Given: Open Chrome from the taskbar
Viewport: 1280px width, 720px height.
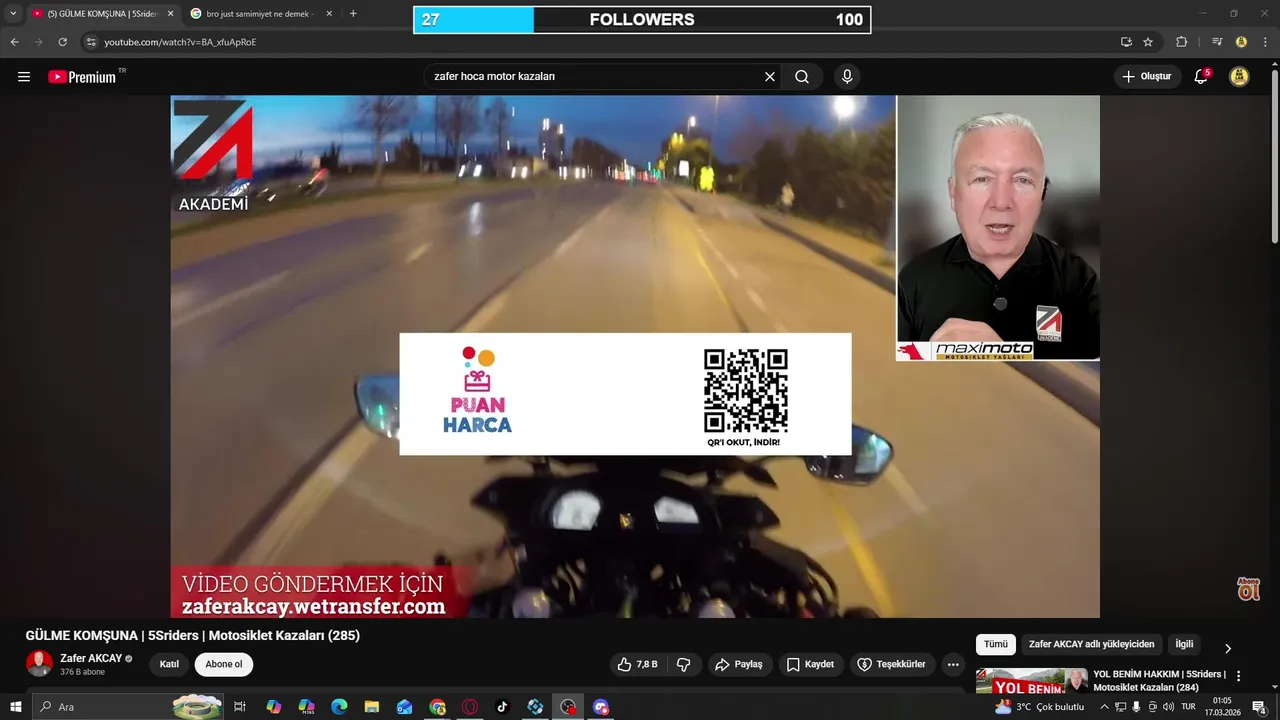Looking at the screenshot, I should coord(437,707).
